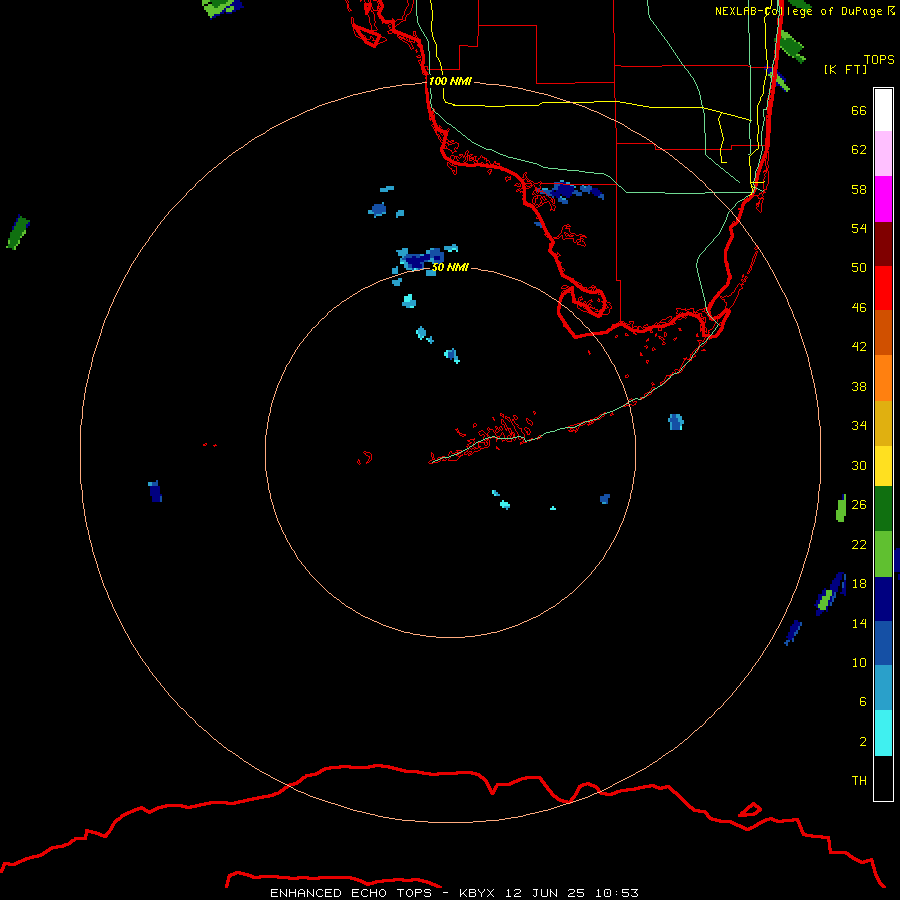
Task: Click the bright yellow legend color band
Action: pos(883,465)
